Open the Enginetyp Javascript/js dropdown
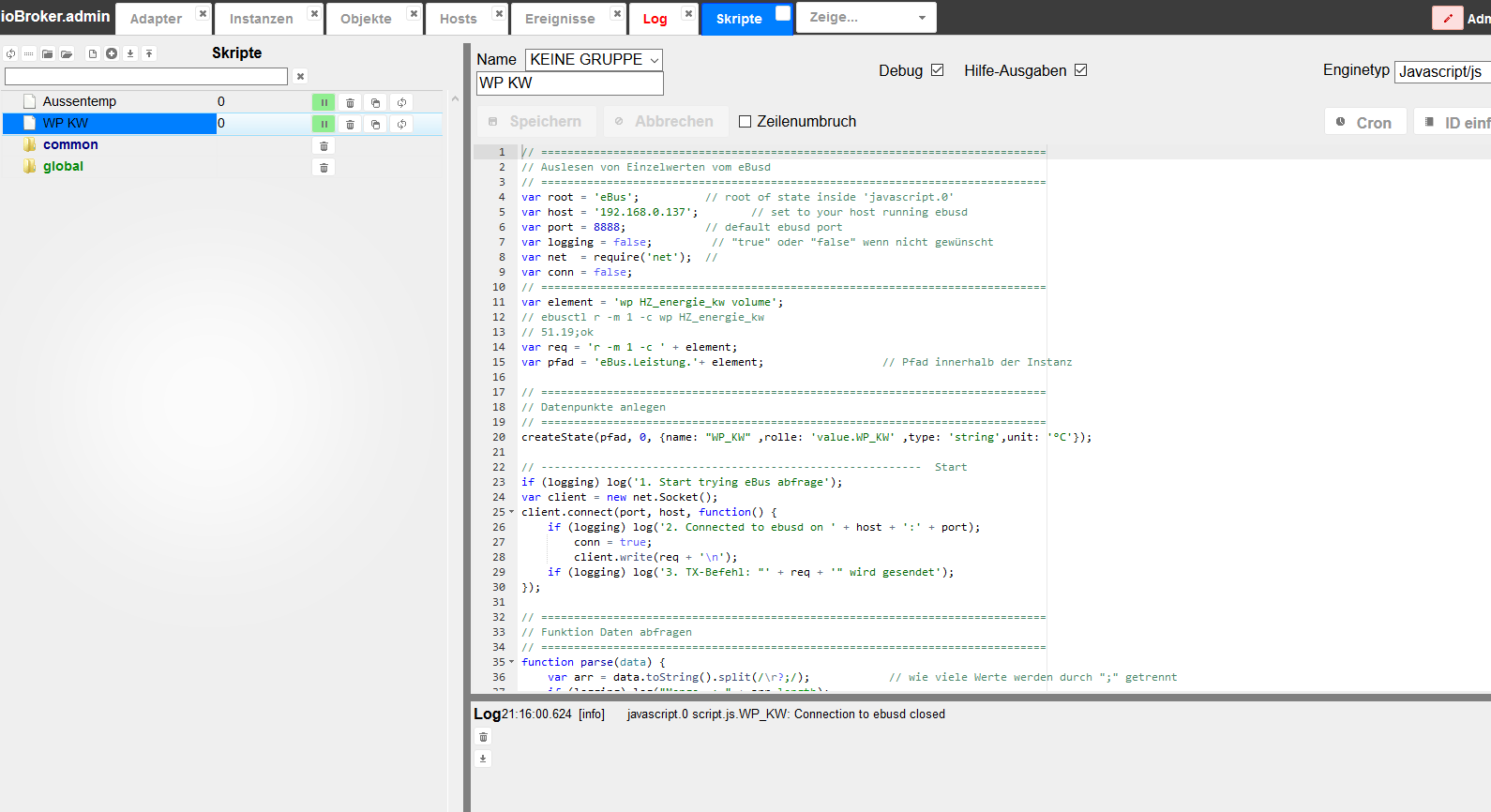This screenshot has height=812, width=1491. [x=1442, y=71]
